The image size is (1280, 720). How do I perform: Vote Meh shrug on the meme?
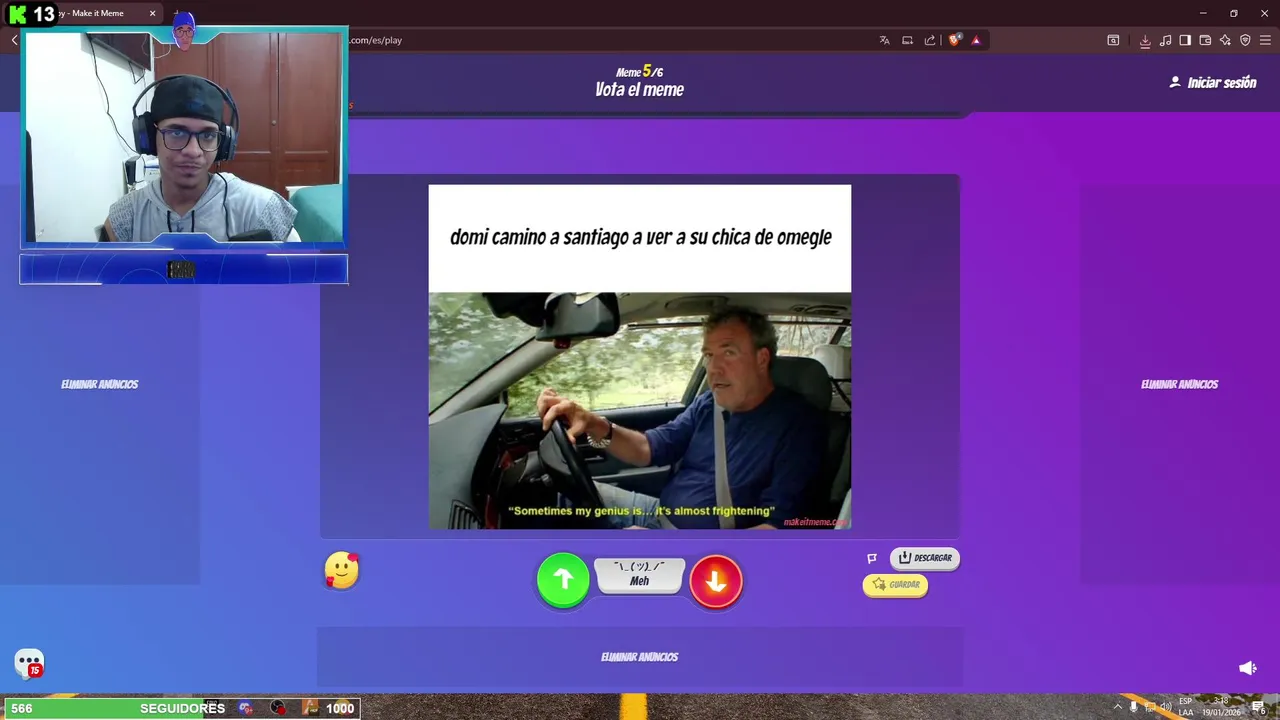tap(640, 574)
